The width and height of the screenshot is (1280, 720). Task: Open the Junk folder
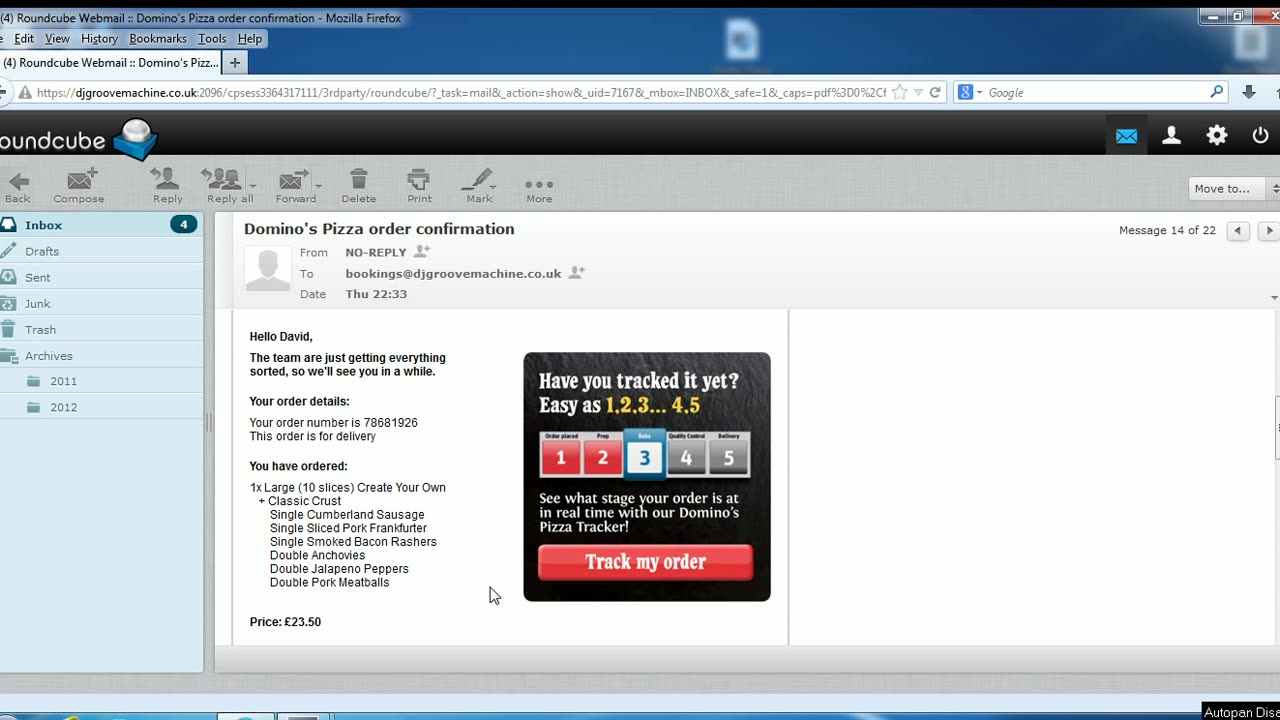101,303
